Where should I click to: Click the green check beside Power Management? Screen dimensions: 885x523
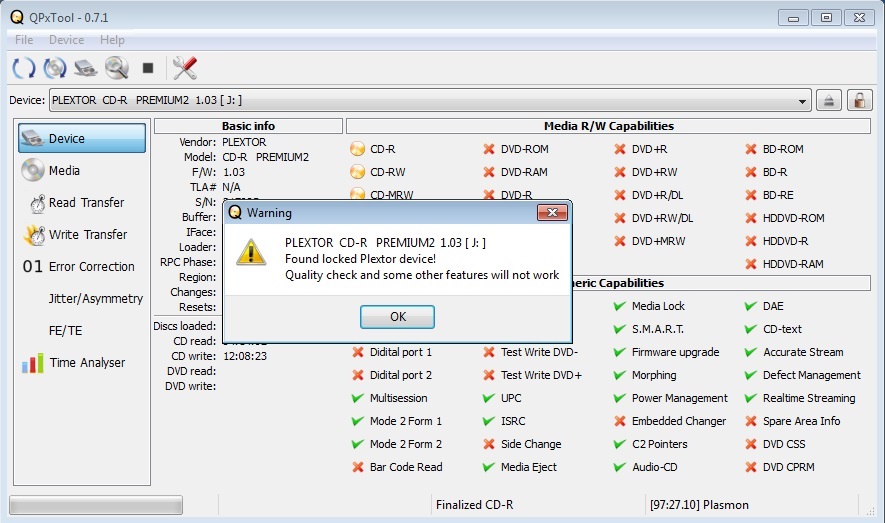tap(620, 398)
